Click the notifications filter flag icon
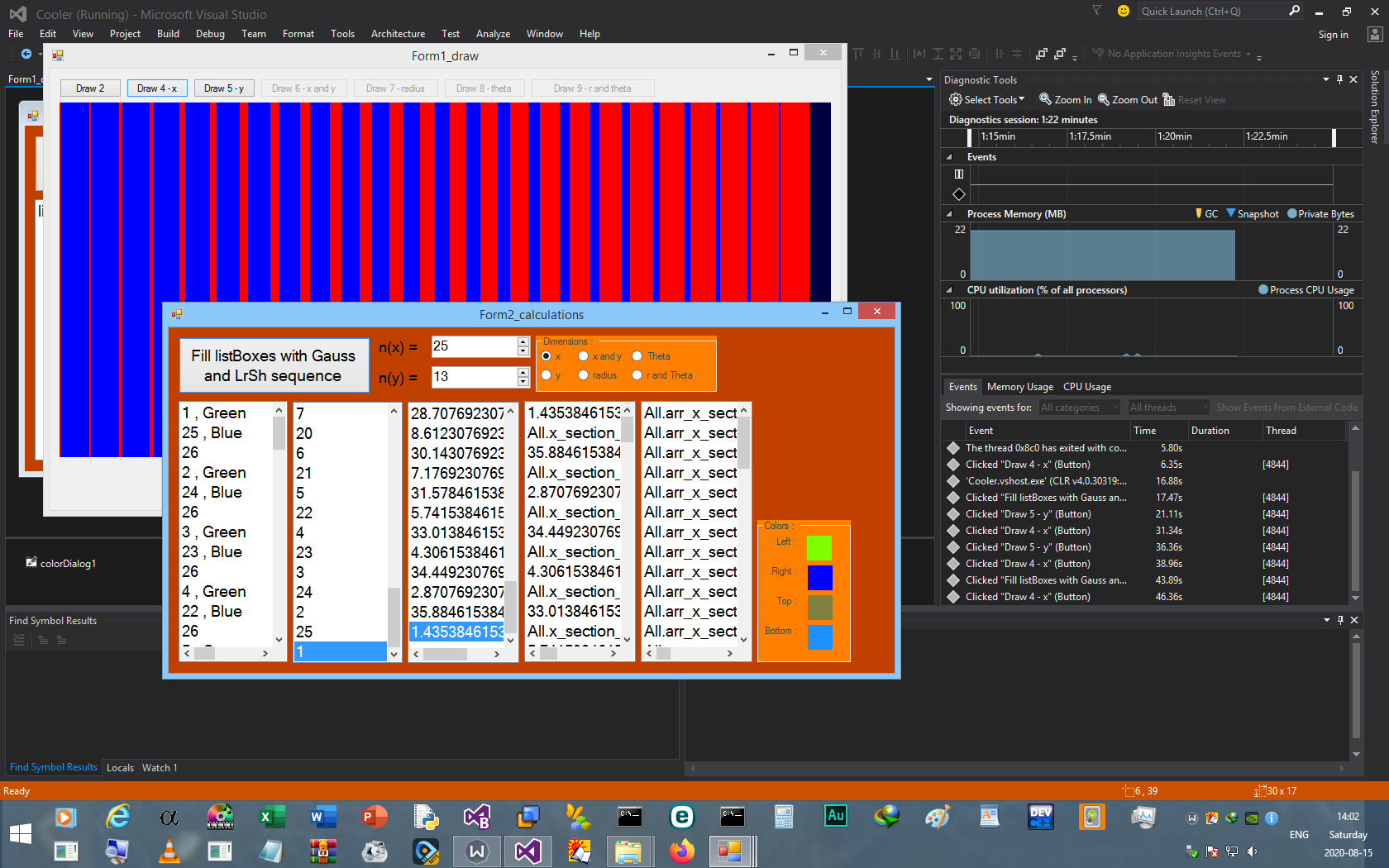The width and height of the screenshot is (1389, 868). [1097, 11]
